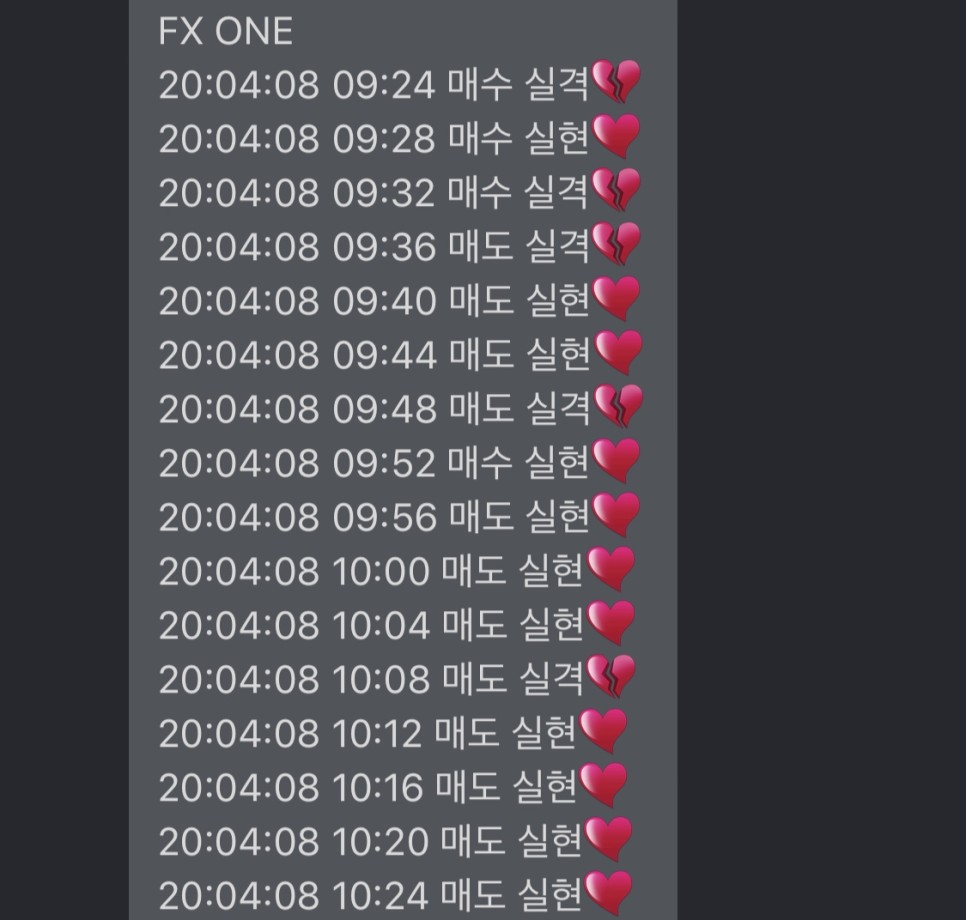Tap the heart emoji on the 10:00 line
The width and height of the screenshot is (966, 920).
pyautogui.click(x=611, y=570)
